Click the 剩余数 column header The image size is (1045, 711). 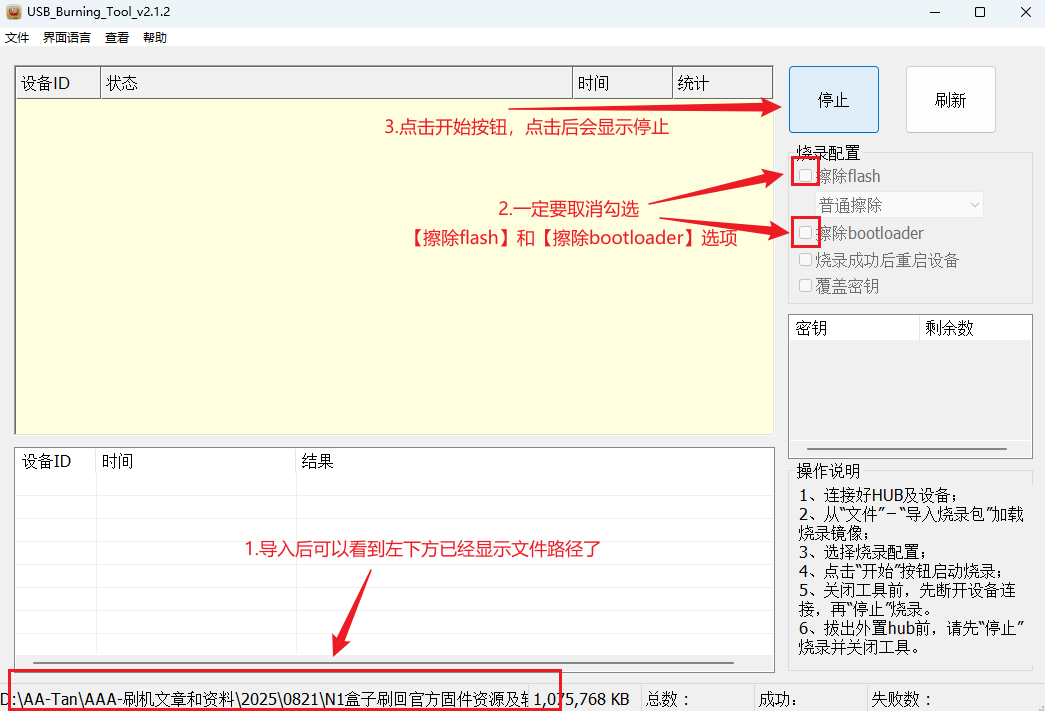(974, 328)
